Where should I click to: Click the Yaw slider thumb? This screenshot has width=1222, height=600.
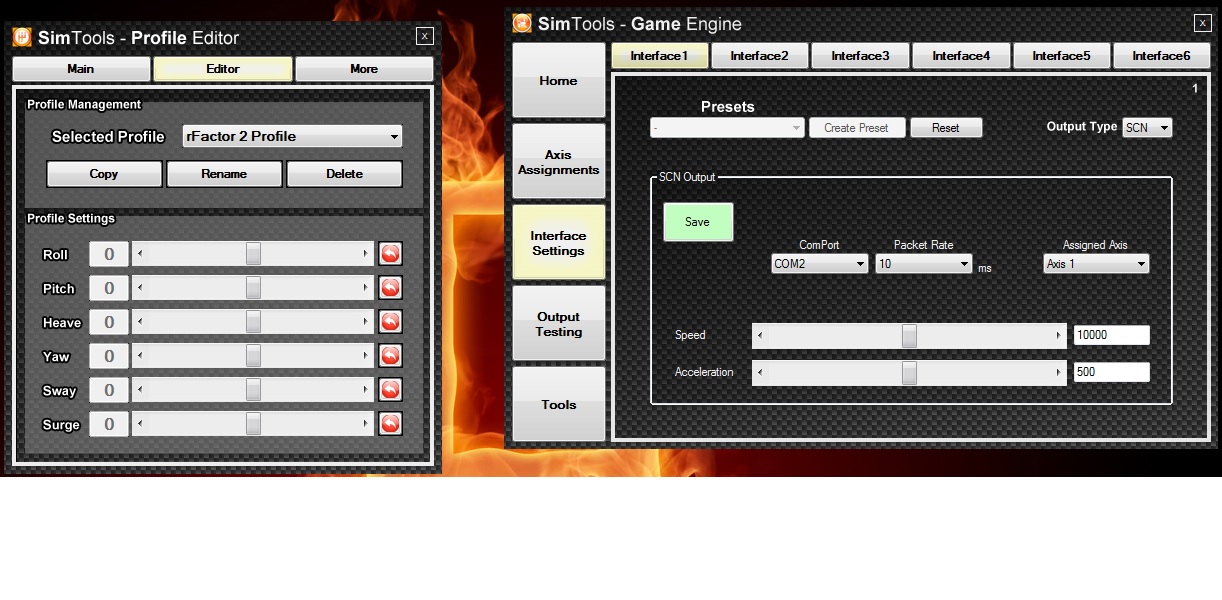click(x=254, y=356)
